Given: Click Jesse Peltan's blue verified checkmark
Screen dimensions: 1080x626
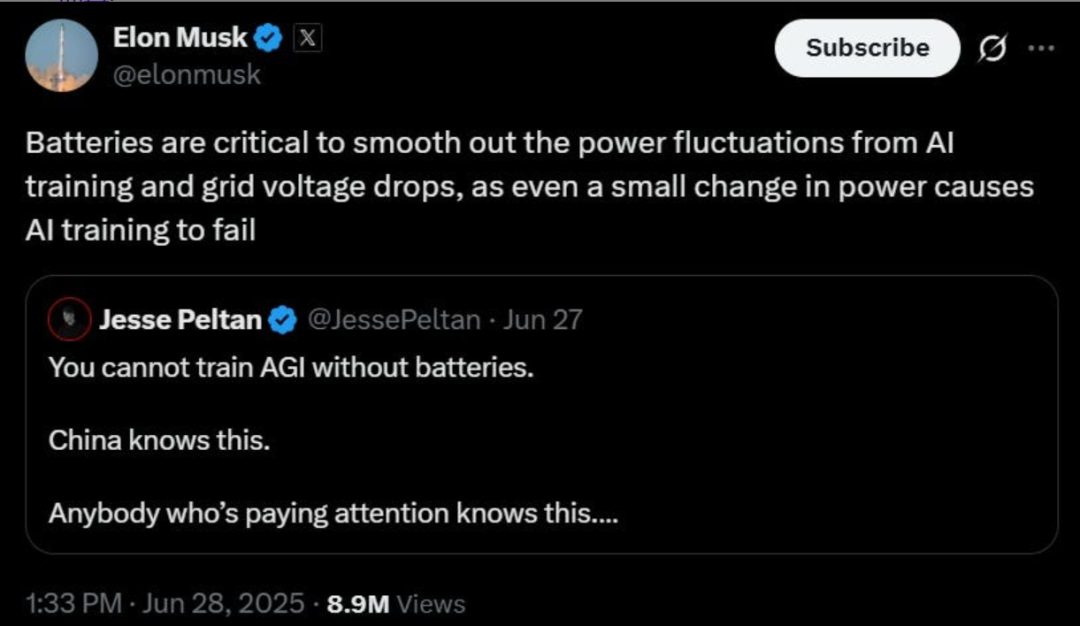Looking at the screenshot, I should pyautogui.click(x=283, y=320).
